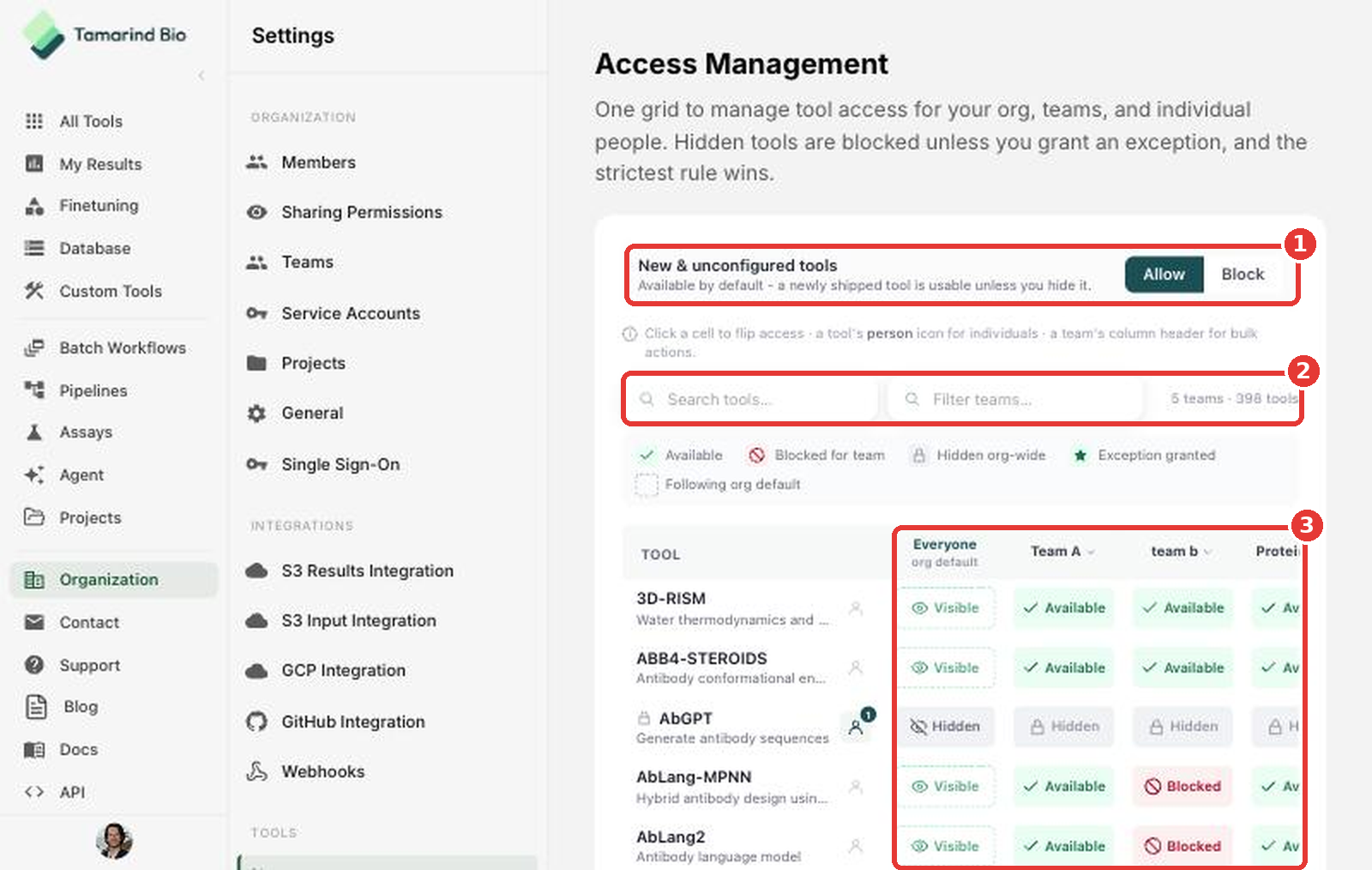
Task: Open the Docs book icon
Action: [x=34, y=749]
